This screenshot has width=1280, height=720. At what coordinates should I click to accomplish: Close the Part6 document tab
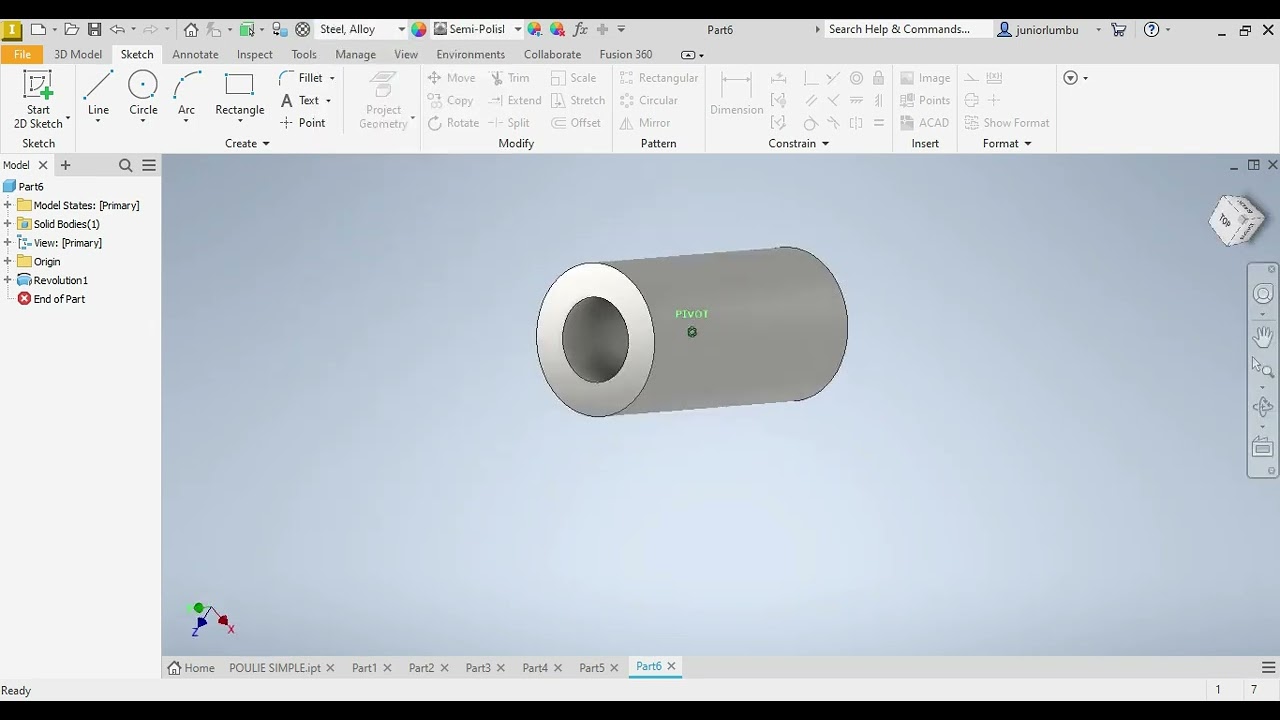coord(672,666)
